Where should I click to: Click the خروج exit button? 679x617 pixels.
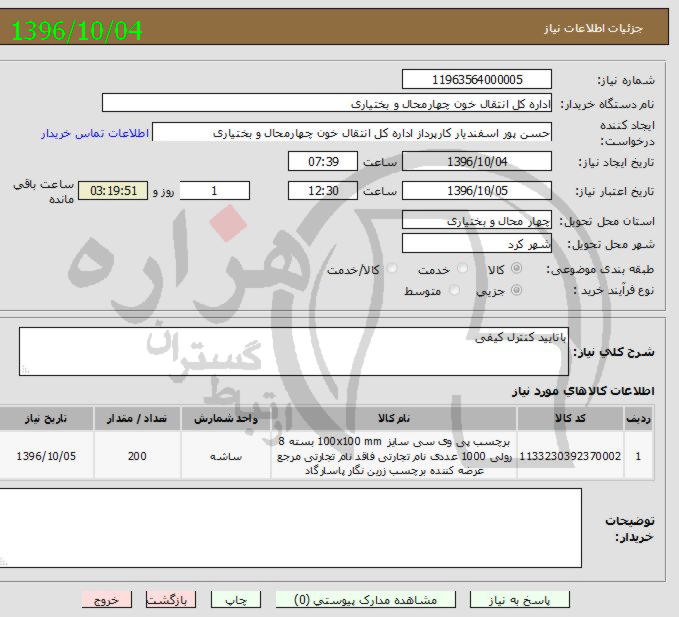pyautogui.click(x=107, y=600)
